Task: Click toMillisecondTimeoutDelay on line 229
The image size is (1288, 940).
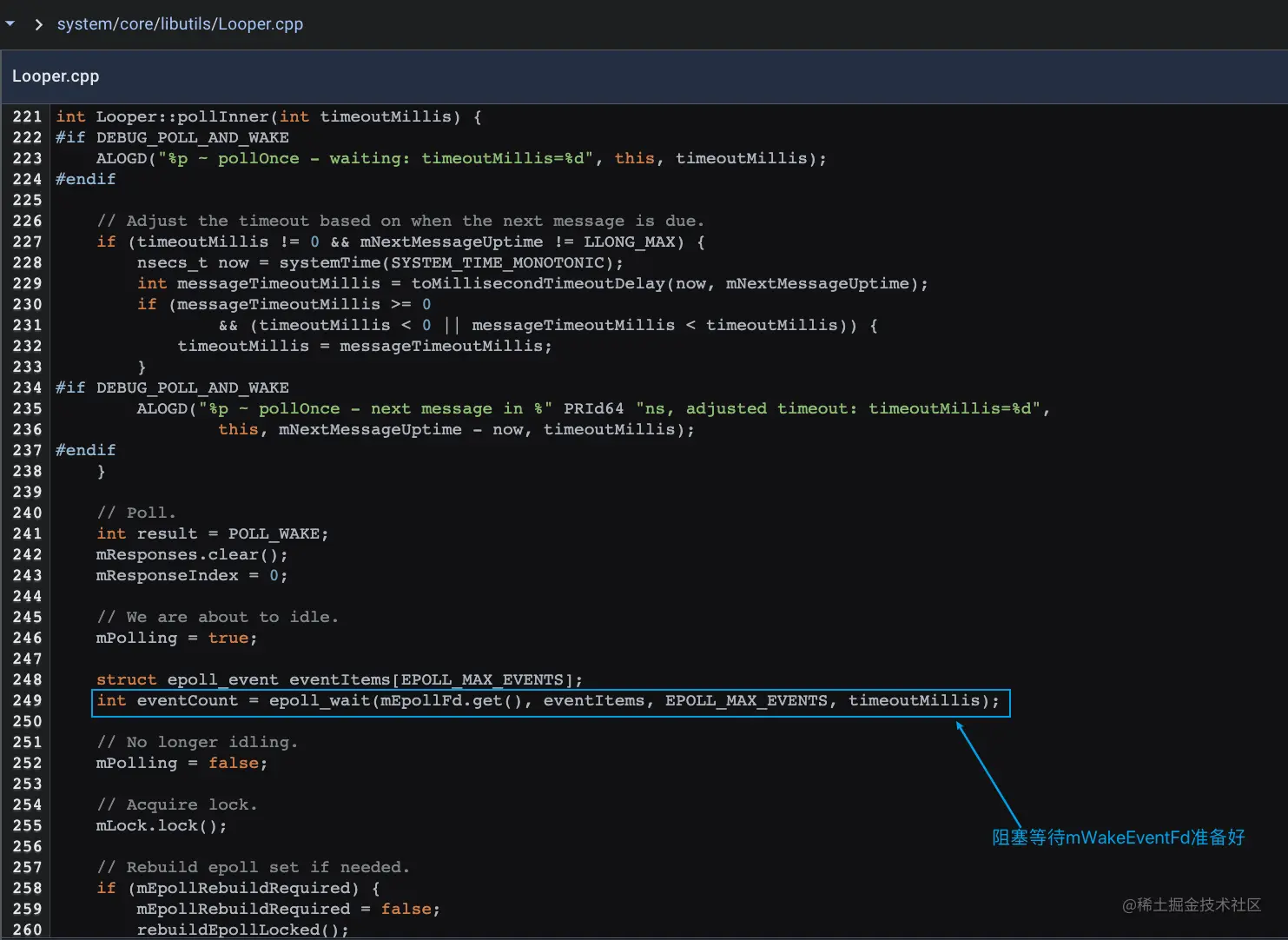Action: coord(538,283)
